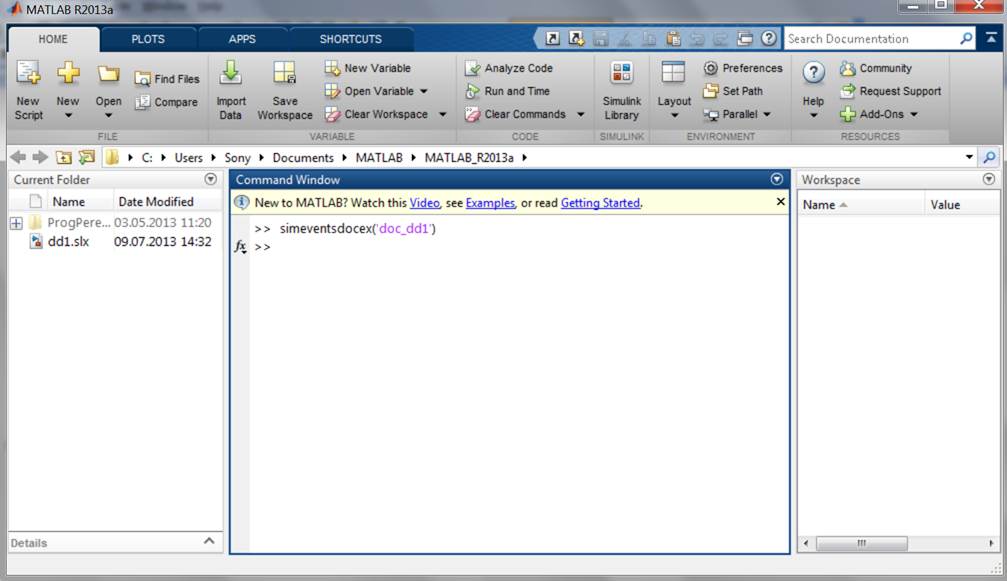Click the Browse for folder icon

86,157
